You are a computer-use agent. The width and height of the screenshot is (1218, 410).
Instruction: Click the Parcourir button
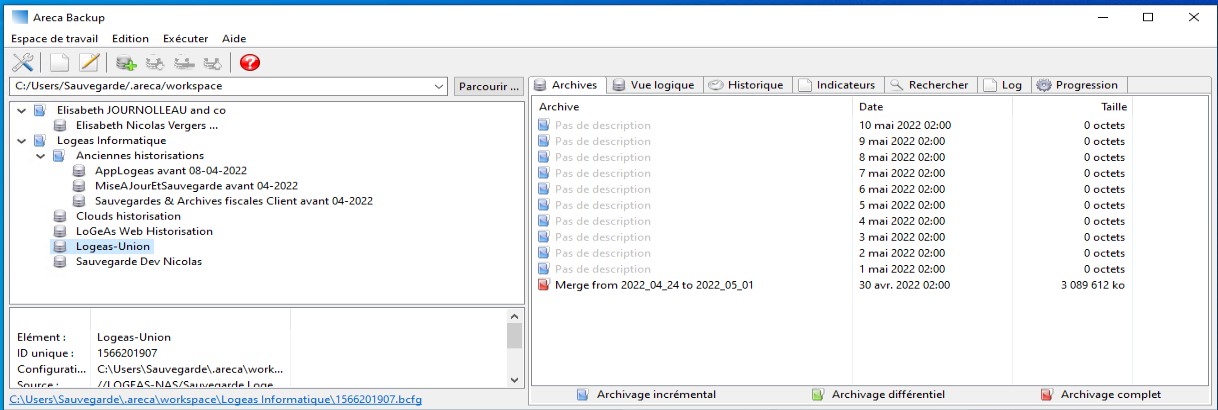[x=488, y=87]
